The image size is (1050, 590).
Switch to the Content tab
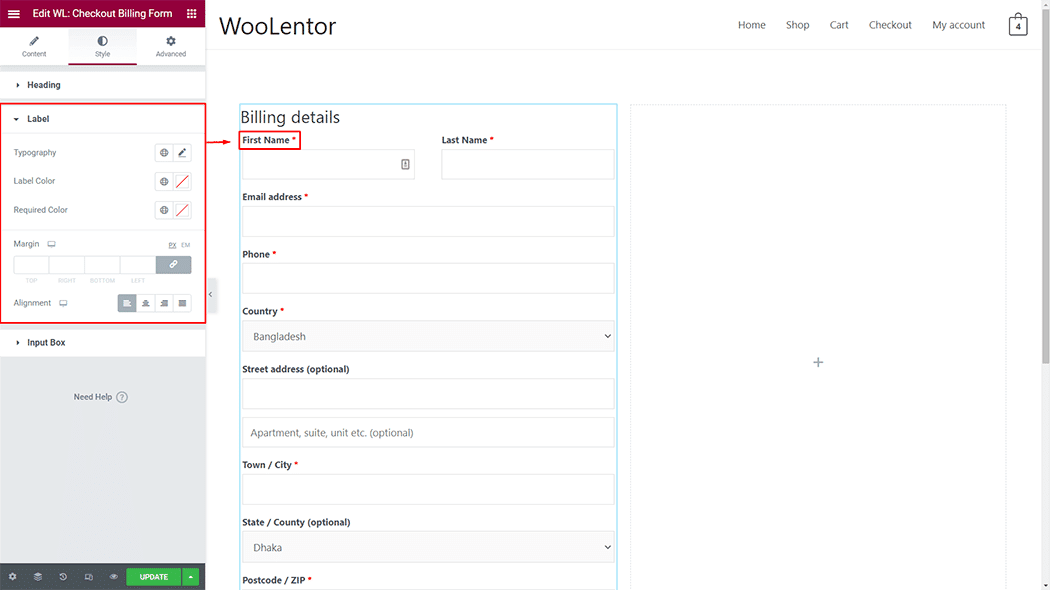click(34, 46)
